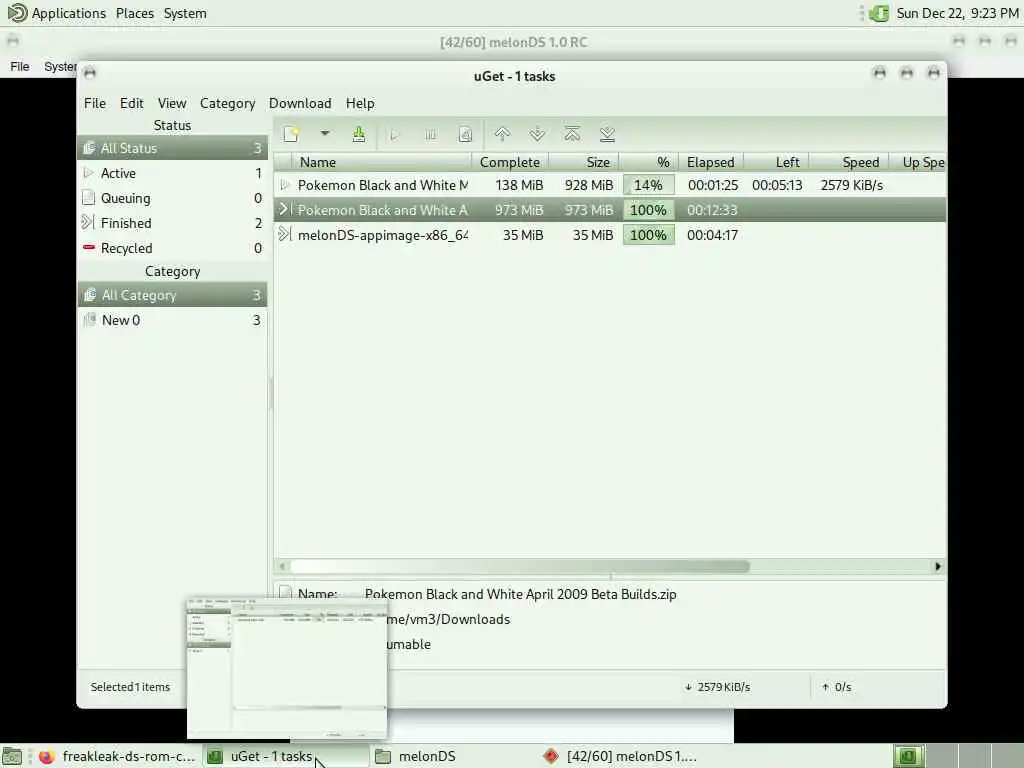Viewport: 1024px width, 768px height.
Task: Select the Active status filter
Action: tap(172, 173)
